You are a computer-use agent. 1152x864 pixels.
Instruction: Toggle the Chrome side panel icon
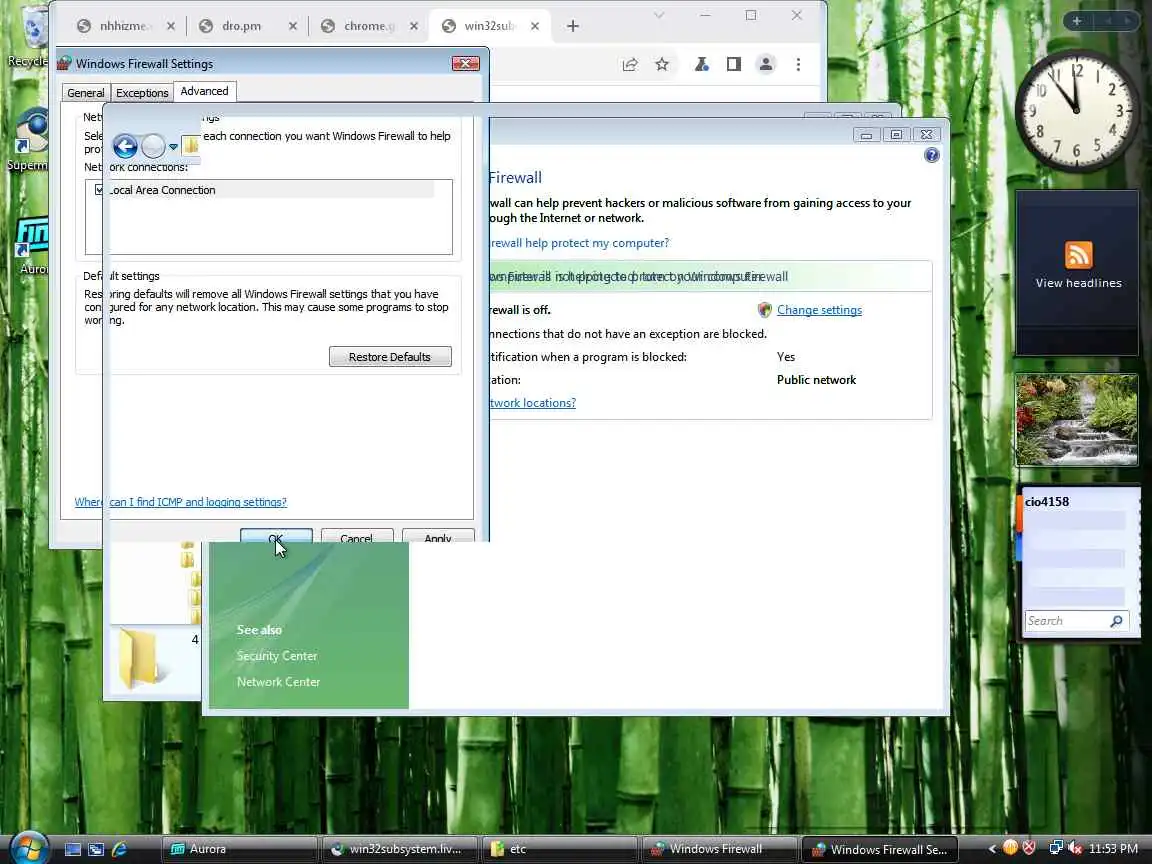coord(733,65)
